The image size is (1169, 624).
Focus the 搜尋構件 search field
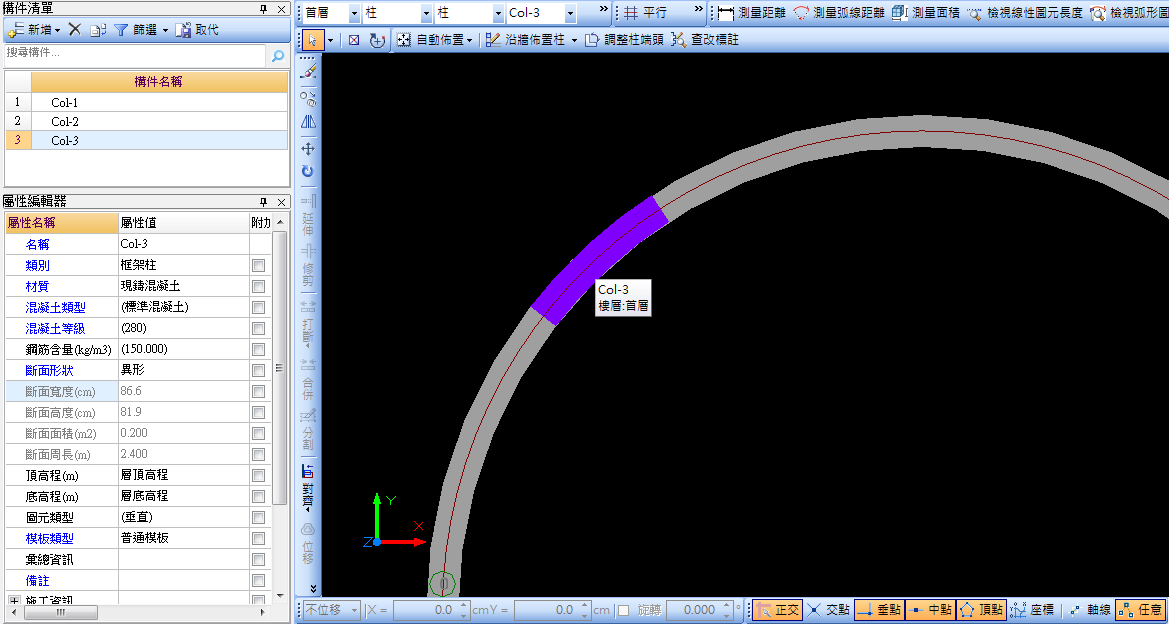pyautogui.click(x=134, y=54)
